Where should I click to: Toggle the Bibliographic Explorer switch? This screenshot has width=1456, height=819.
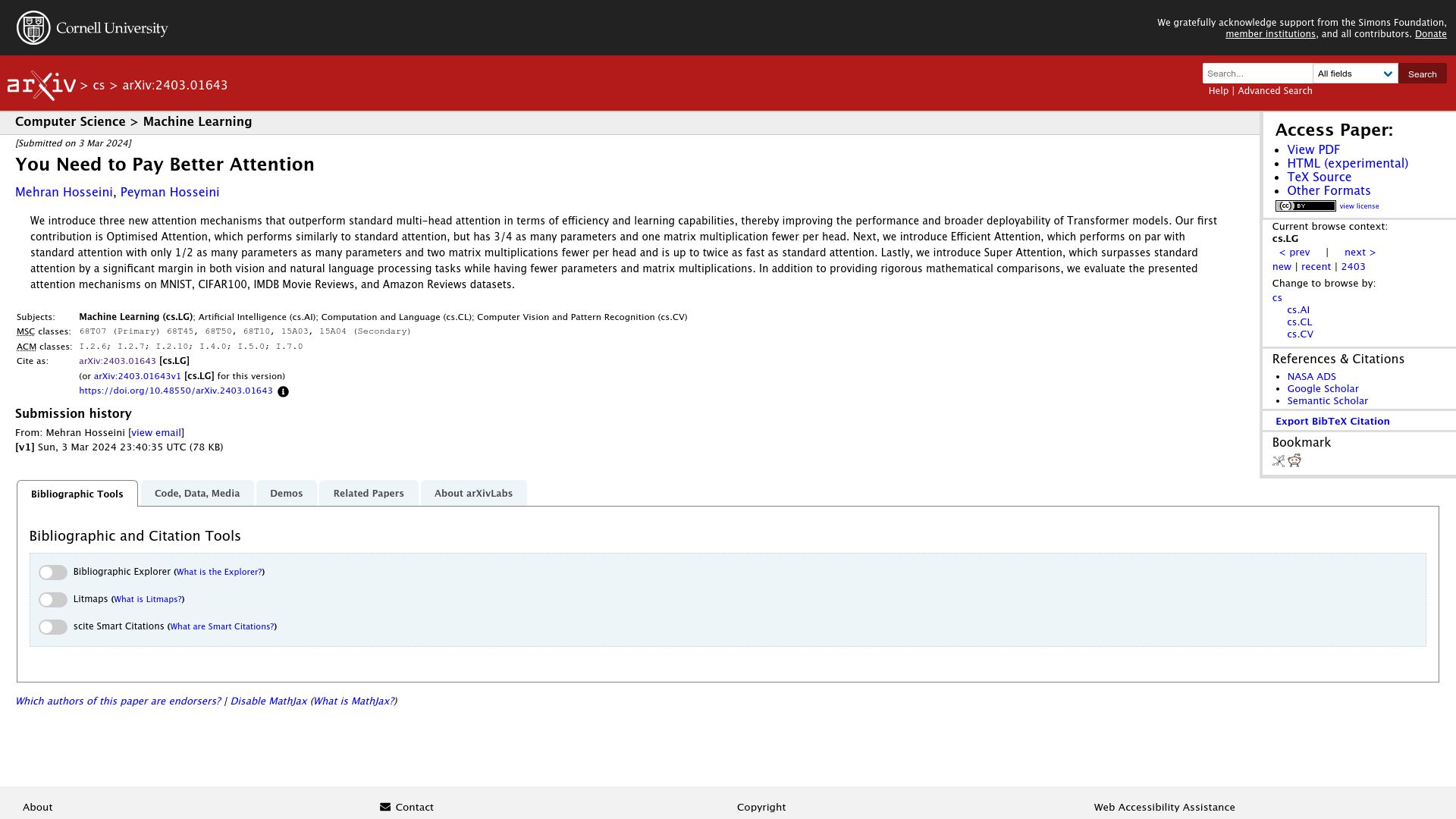(53, 573)
